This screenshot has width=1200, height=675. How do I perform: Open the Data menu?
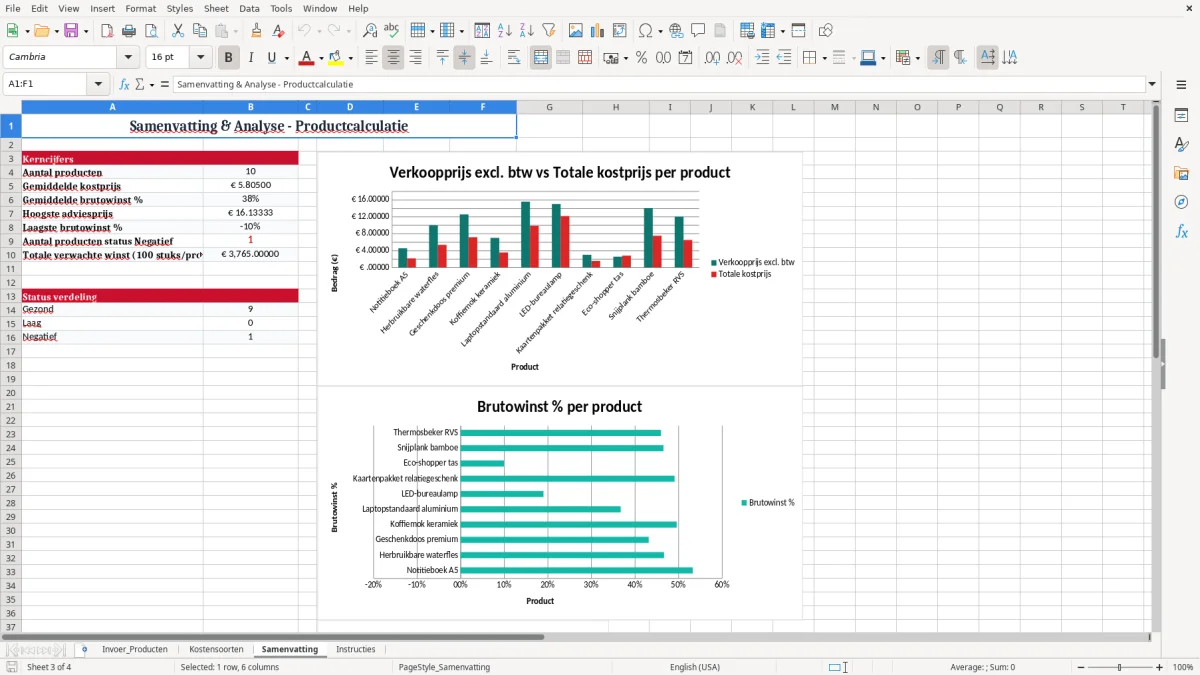(249, 8)
